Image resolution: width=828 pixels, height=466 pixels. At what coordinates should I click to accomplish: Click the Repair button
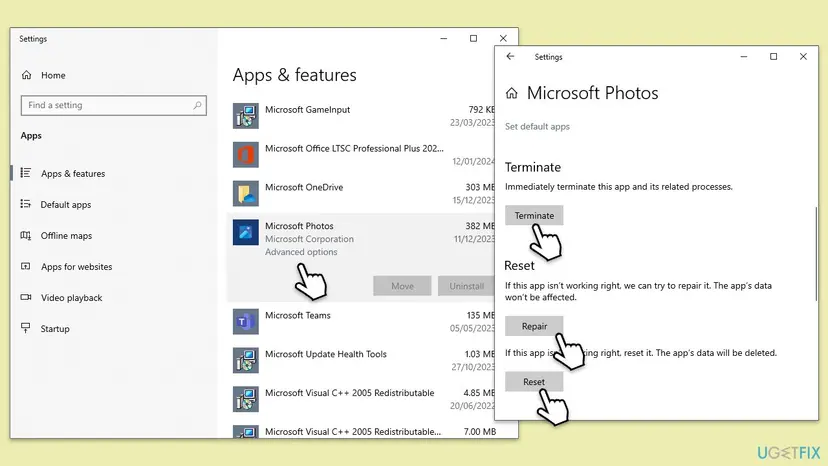534,326
